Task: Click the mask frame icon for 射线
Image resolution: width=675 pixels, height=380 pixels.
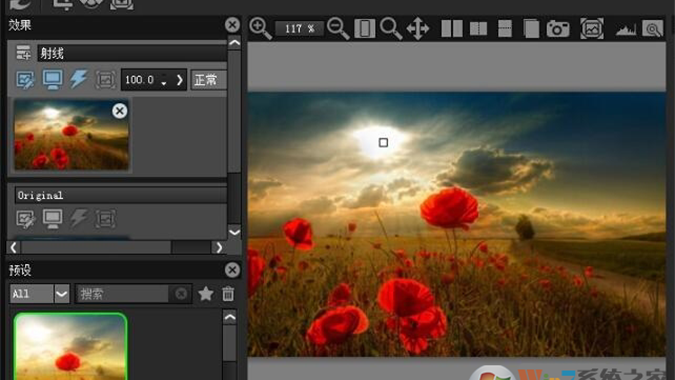Action: click(x=105, y=80)
